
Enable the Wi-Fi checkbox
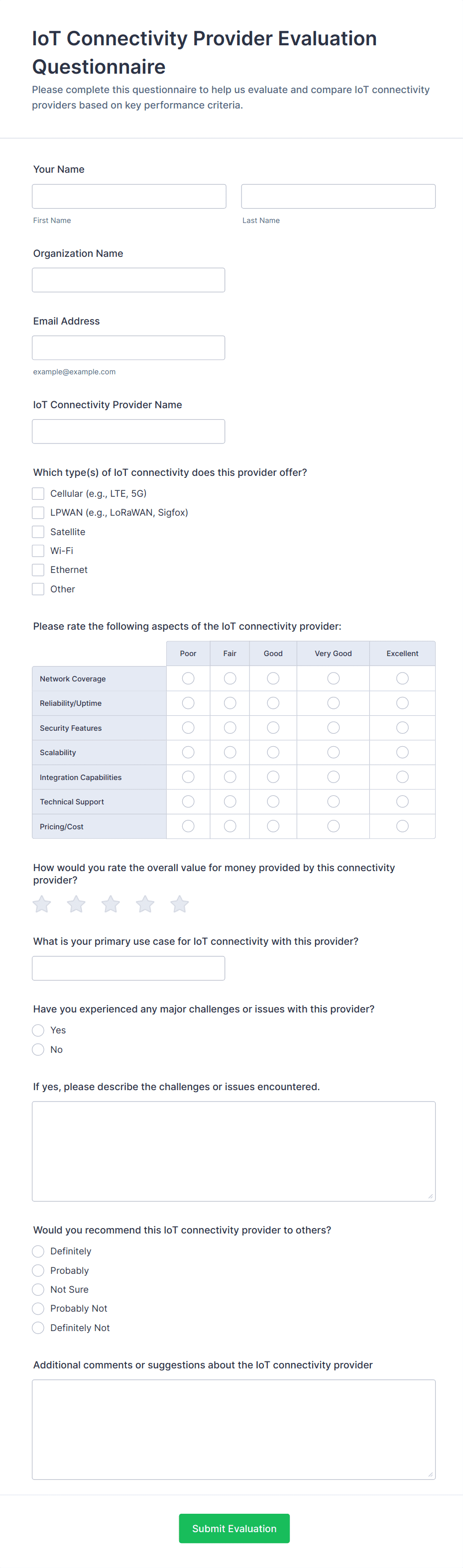coord(38,551)
